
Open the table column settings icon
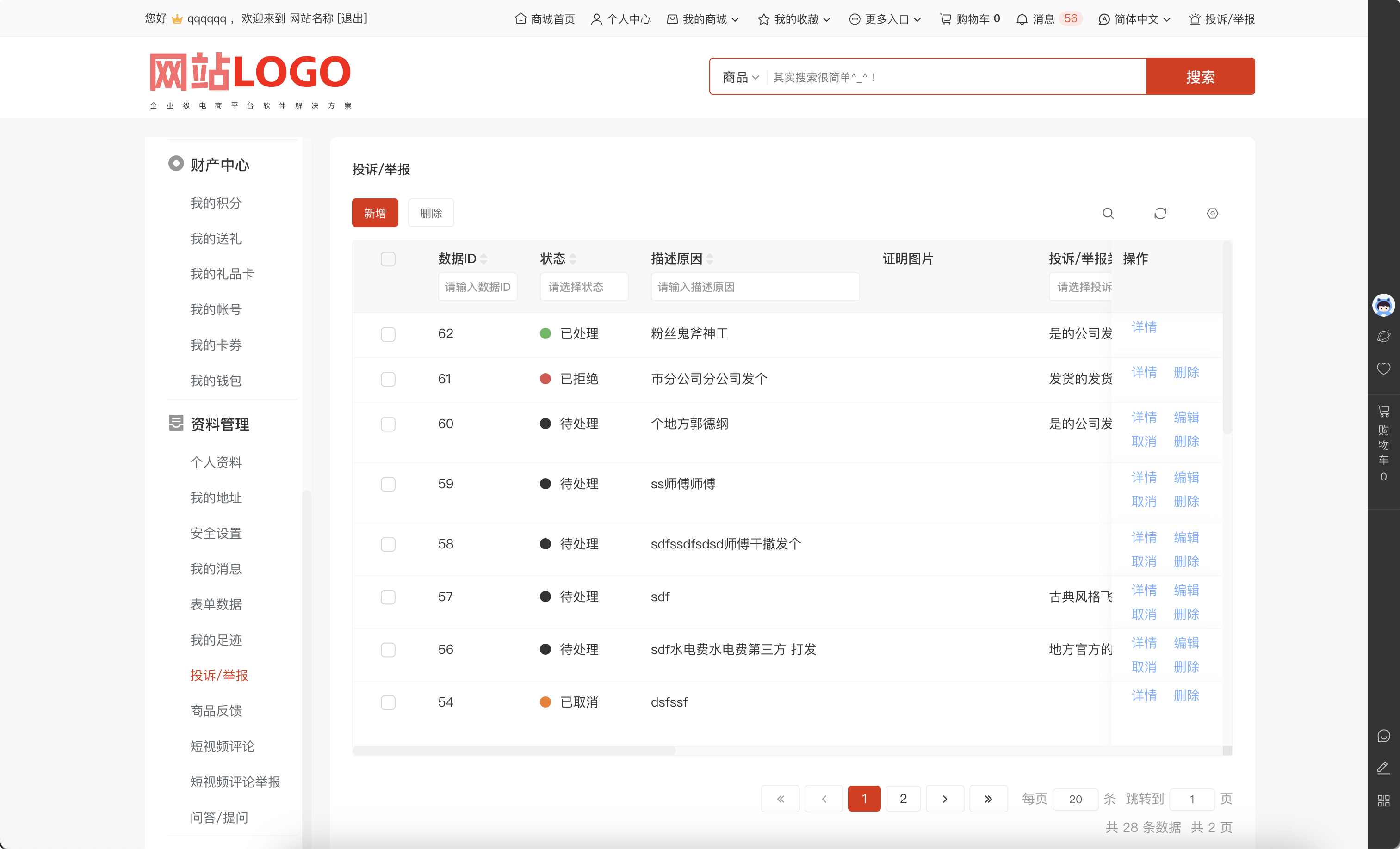(x=1213, y=214)
